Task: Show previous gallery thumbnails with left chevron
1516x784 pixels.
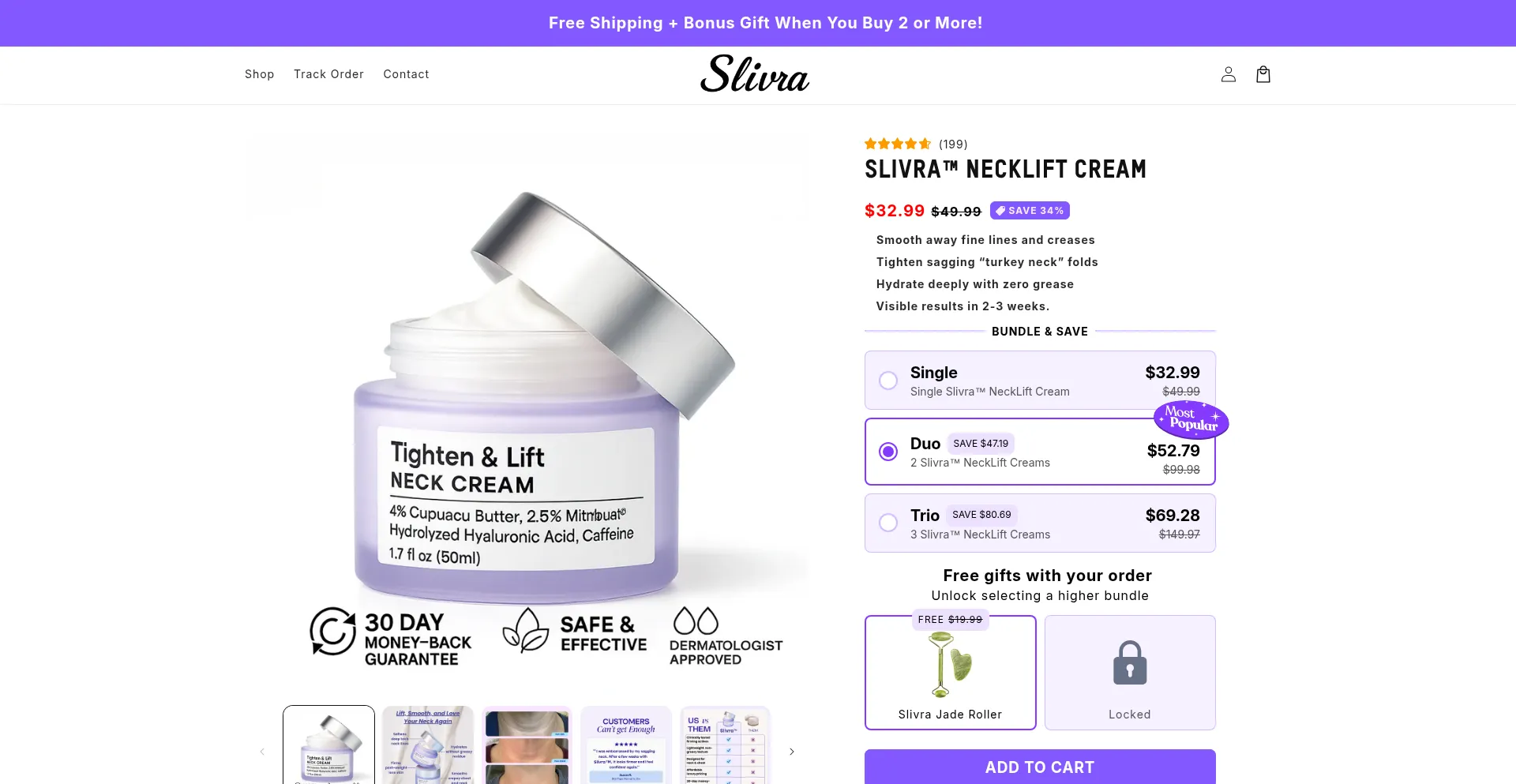Action: point(262,752)
